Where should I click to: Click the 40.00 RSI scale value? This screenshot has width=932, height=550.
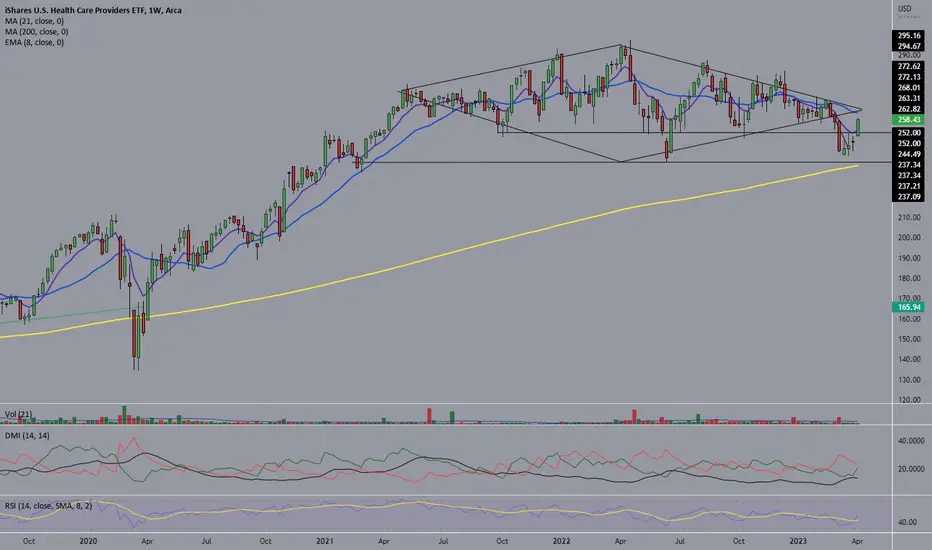click(x=906, y=523)
